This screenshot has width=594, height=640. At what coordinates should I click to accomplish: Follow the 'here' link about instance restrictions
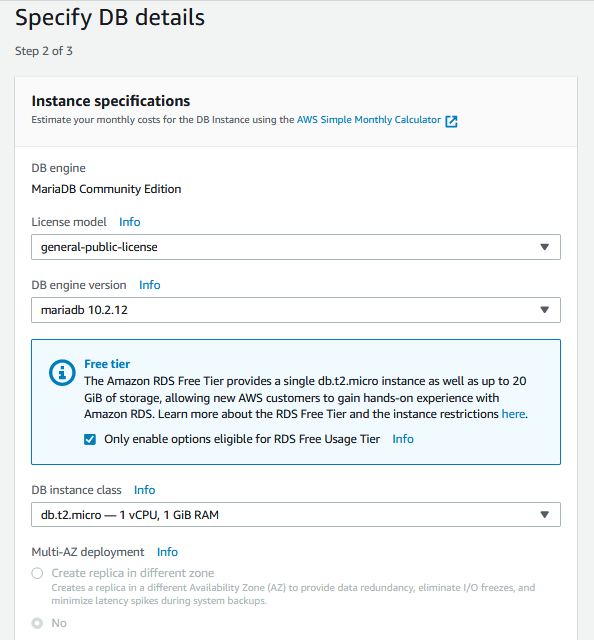(x=513, y=414)
